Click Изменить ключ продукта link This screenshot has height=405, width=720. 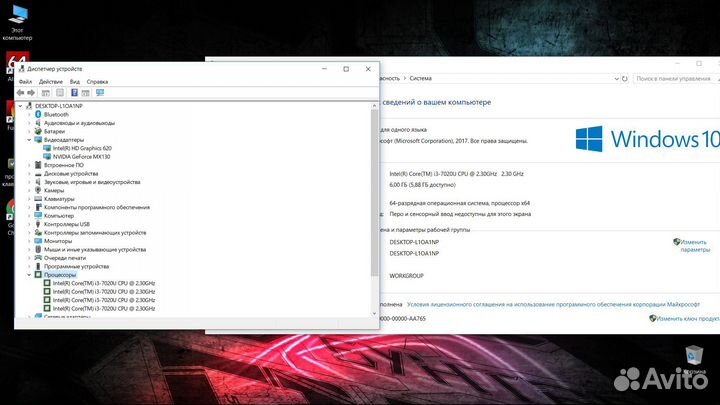[x=688, y=318]
